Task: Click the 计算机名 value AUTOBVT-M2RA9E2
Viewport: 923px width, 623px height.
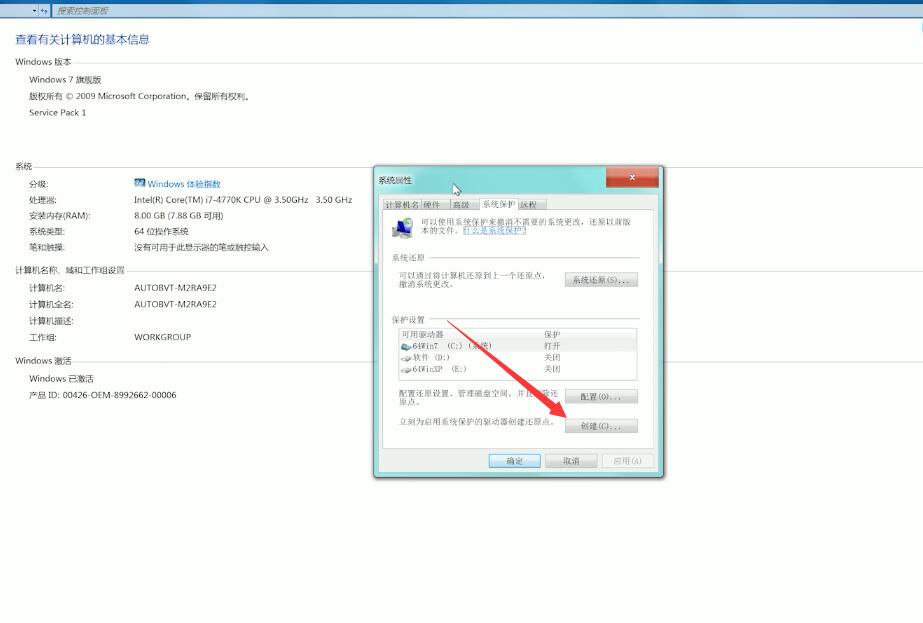Action: 175,288
